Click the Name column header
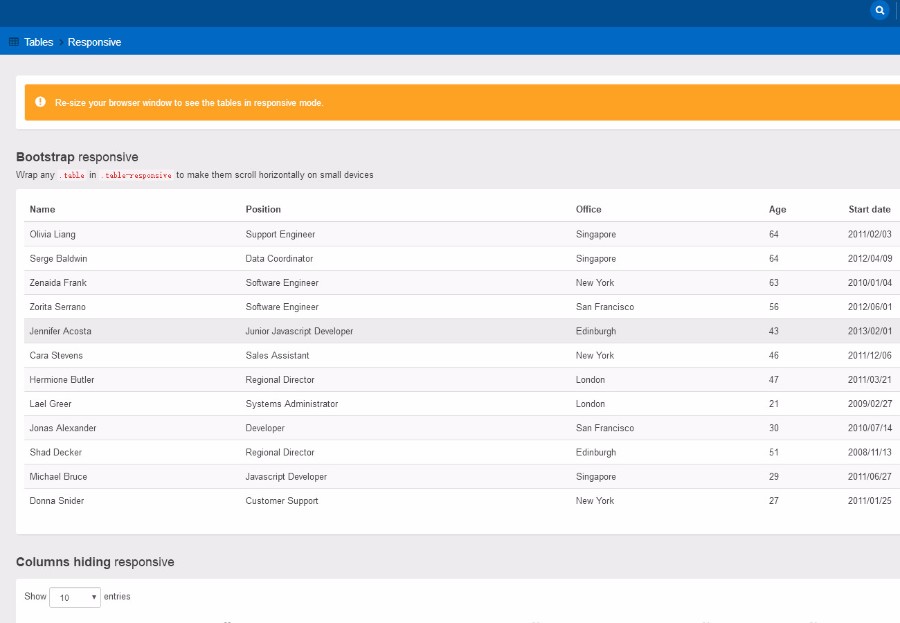Screen dimensions: 900x623 43,210
